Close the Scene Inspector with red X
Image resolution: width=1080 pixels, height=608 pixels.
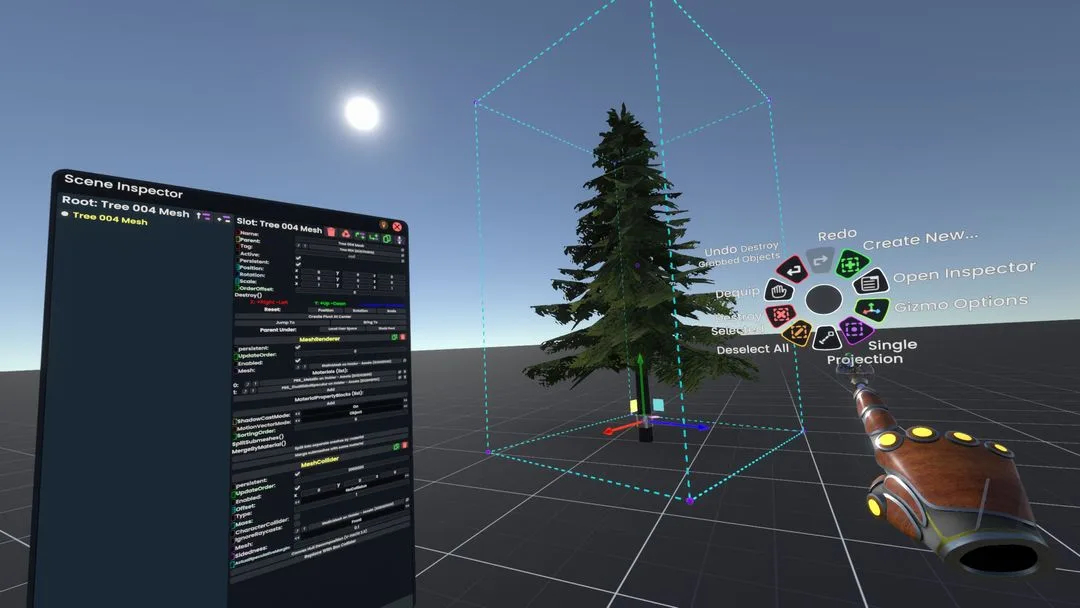(397, 227)
